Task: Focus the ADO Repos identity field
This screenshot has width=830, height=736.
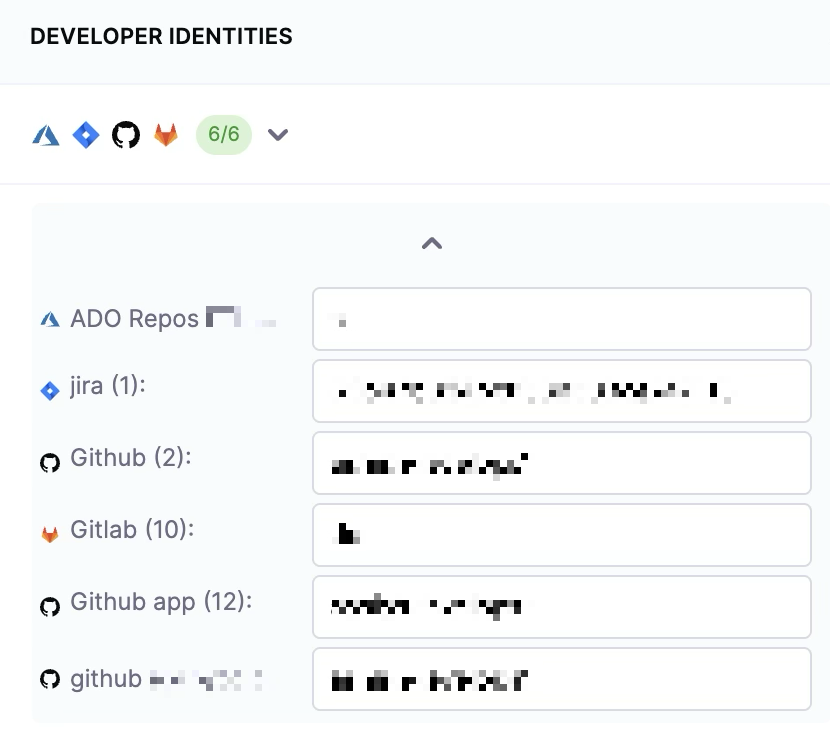Action: [x=561, y=319]
